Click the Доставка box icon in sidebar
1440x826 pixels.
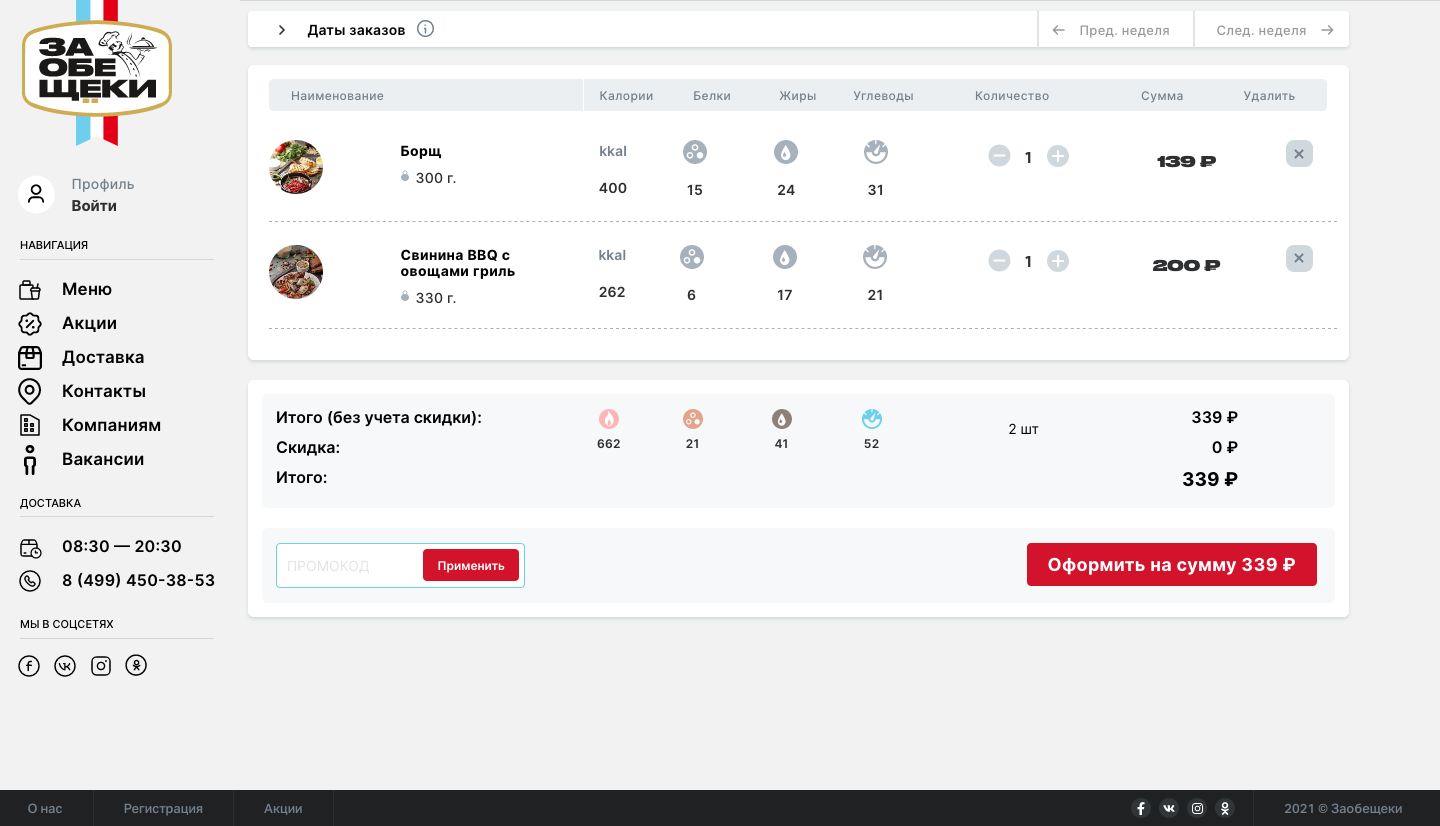click(x=30, y=357)
